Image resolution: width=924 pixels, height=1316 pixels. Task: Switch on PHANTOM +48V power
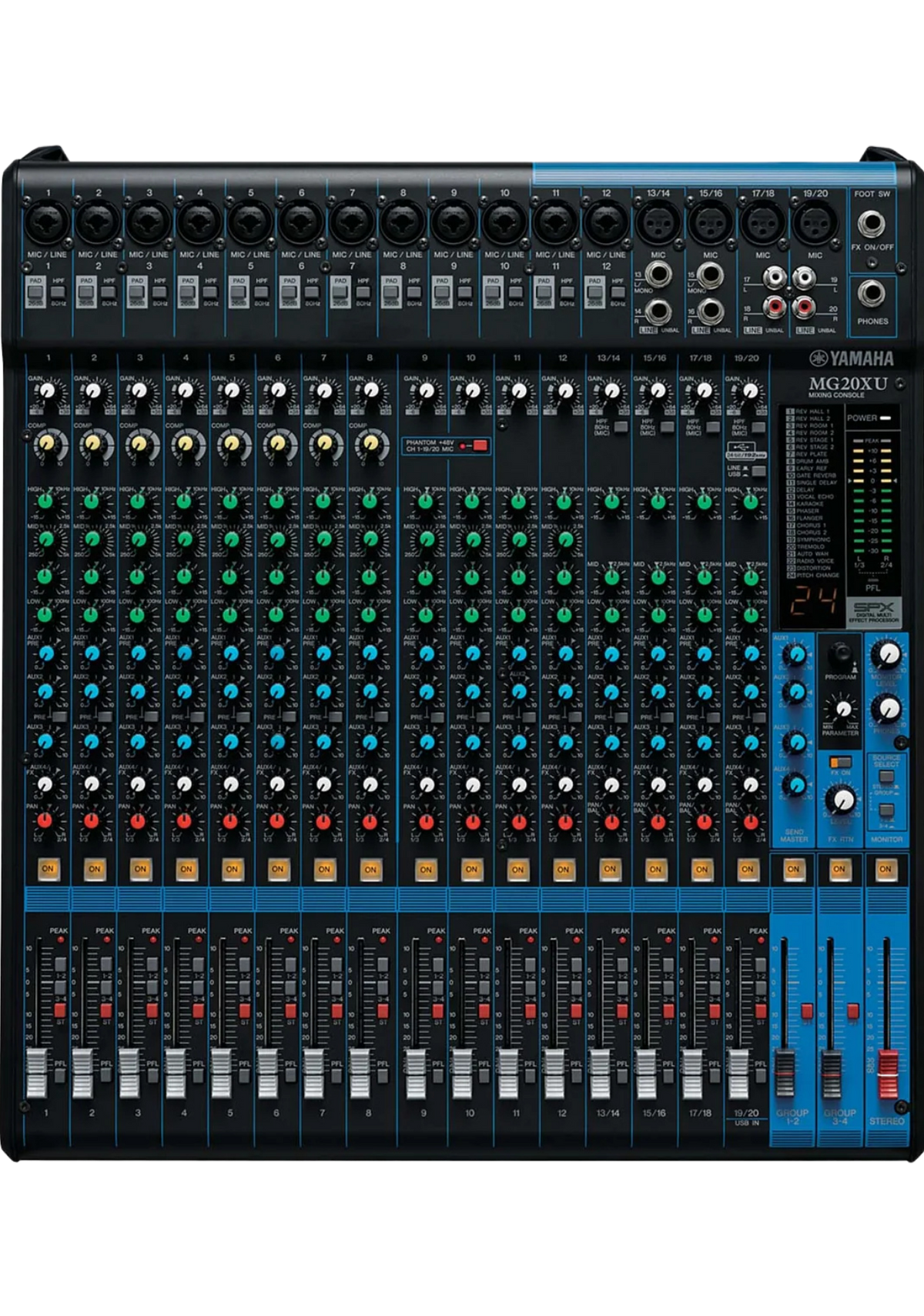[x=480, y=445]
